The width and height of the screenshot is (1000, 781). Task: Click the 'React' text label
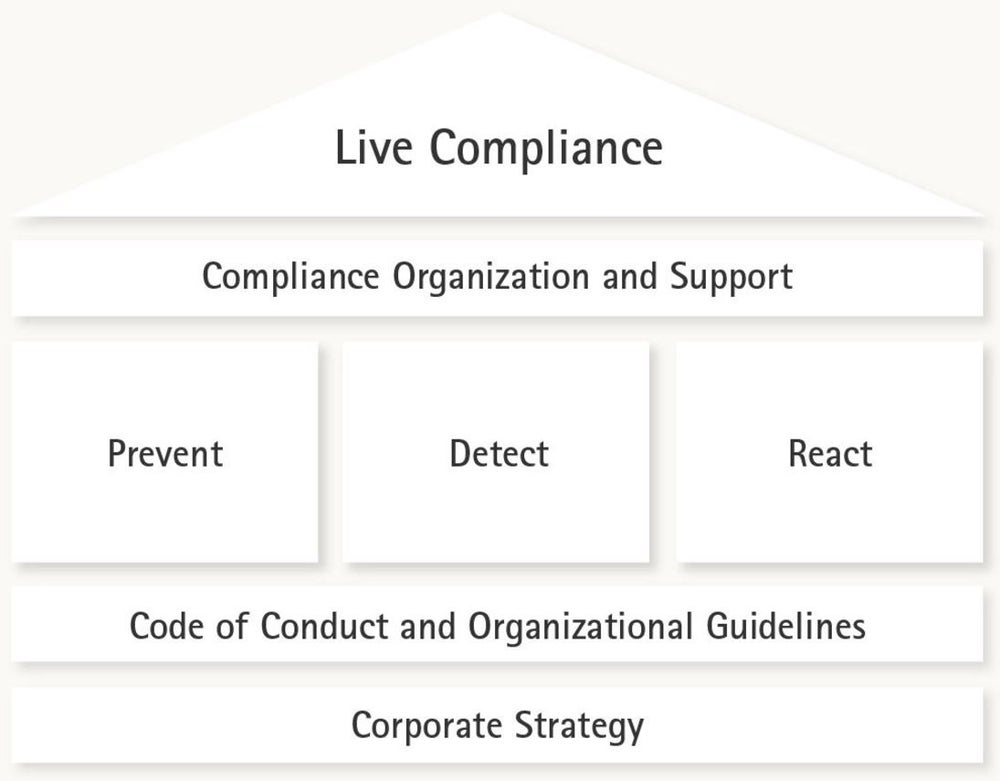830,454
